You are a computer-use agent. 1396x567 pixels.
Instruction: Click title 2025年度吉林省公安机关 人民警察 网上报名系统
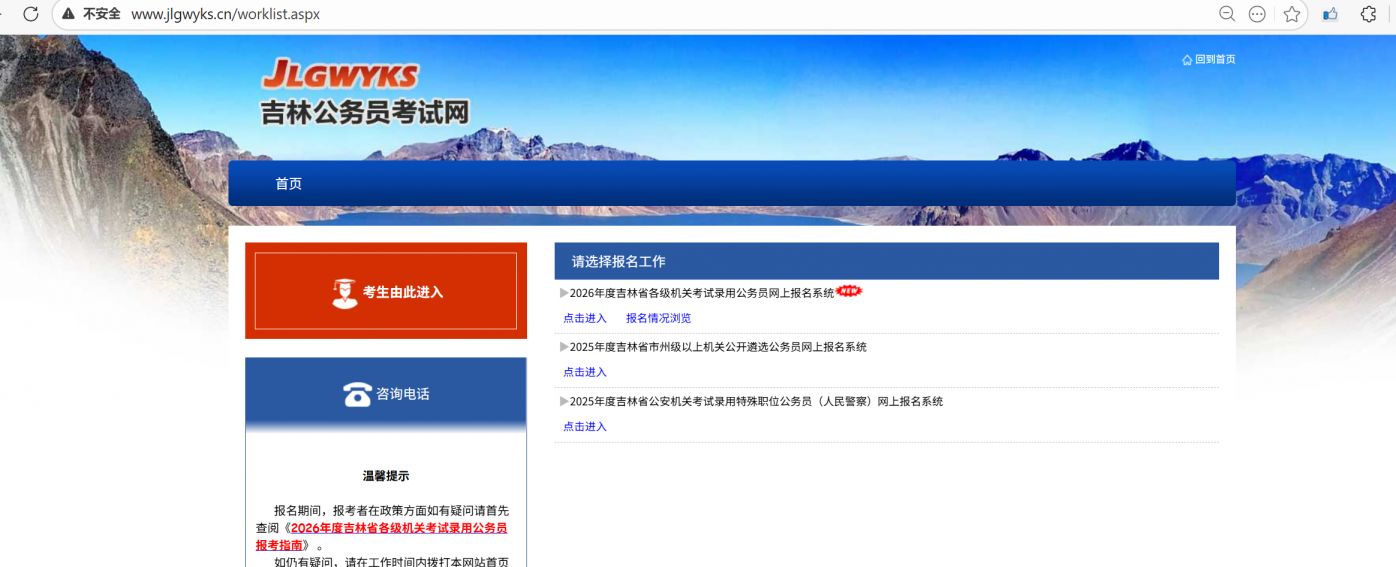point(756,401)
